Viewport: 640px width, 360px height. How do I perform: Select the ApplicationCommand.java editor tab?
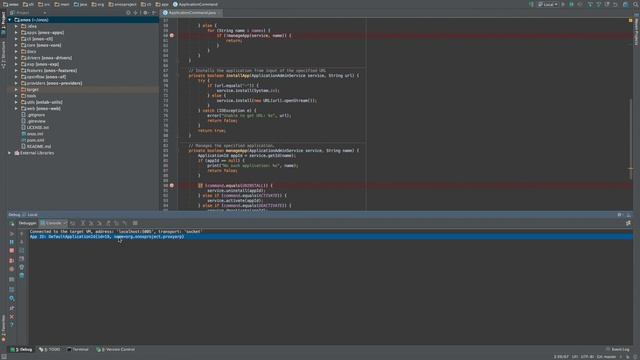click(192, 13)
